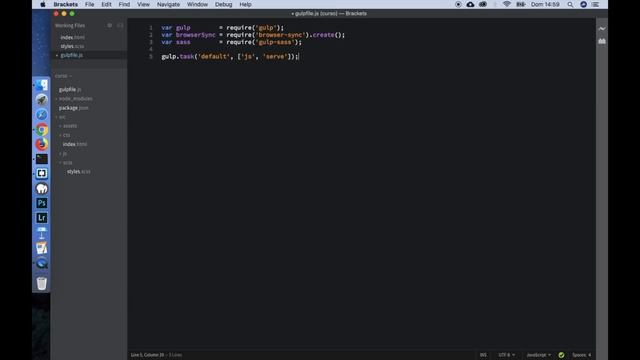Open the Working Files settings gear

tap(109, 25)
